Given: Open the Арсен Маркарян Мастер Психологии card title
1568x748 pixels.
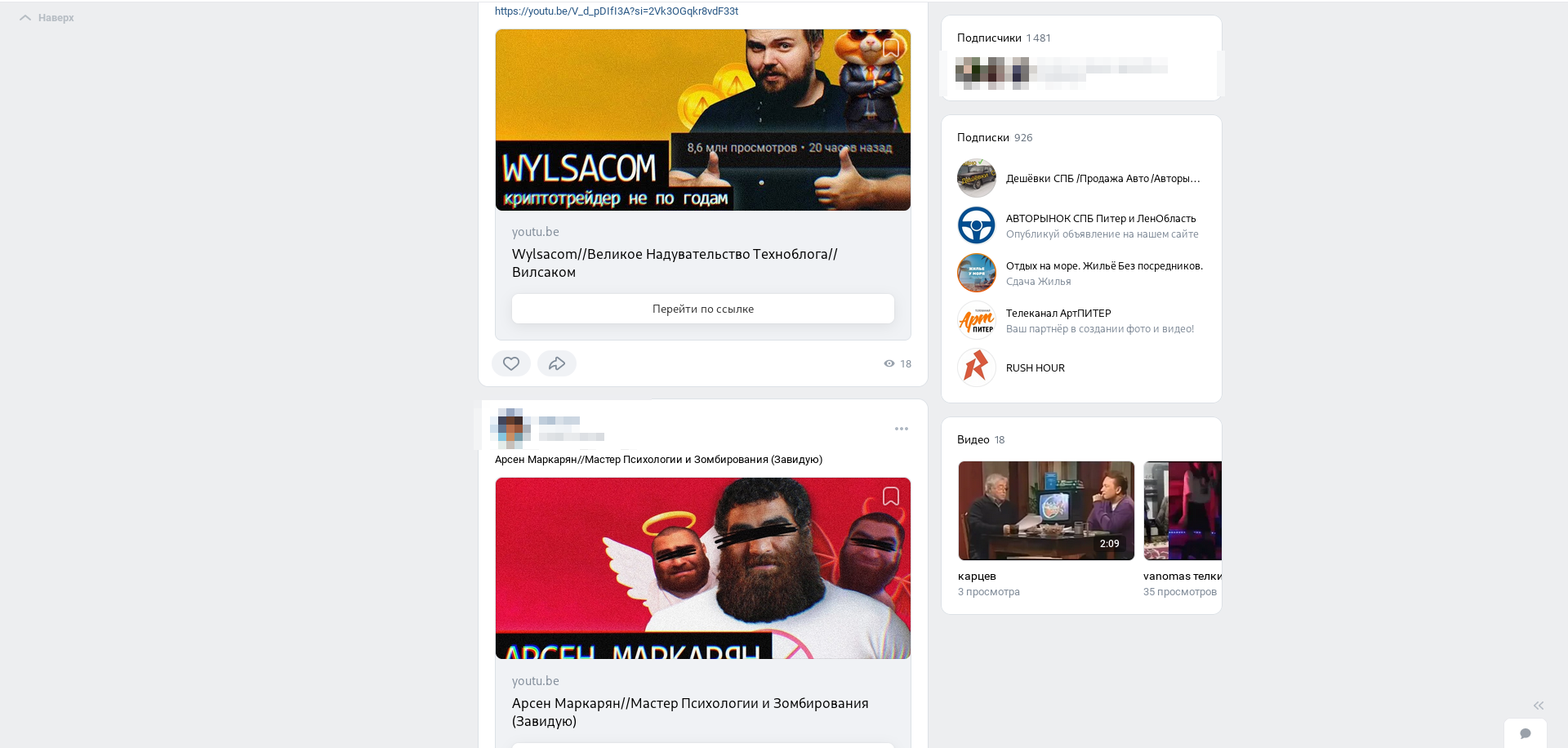Looking at the screenshot, I should pyautogui.click(x=690, y=712).
